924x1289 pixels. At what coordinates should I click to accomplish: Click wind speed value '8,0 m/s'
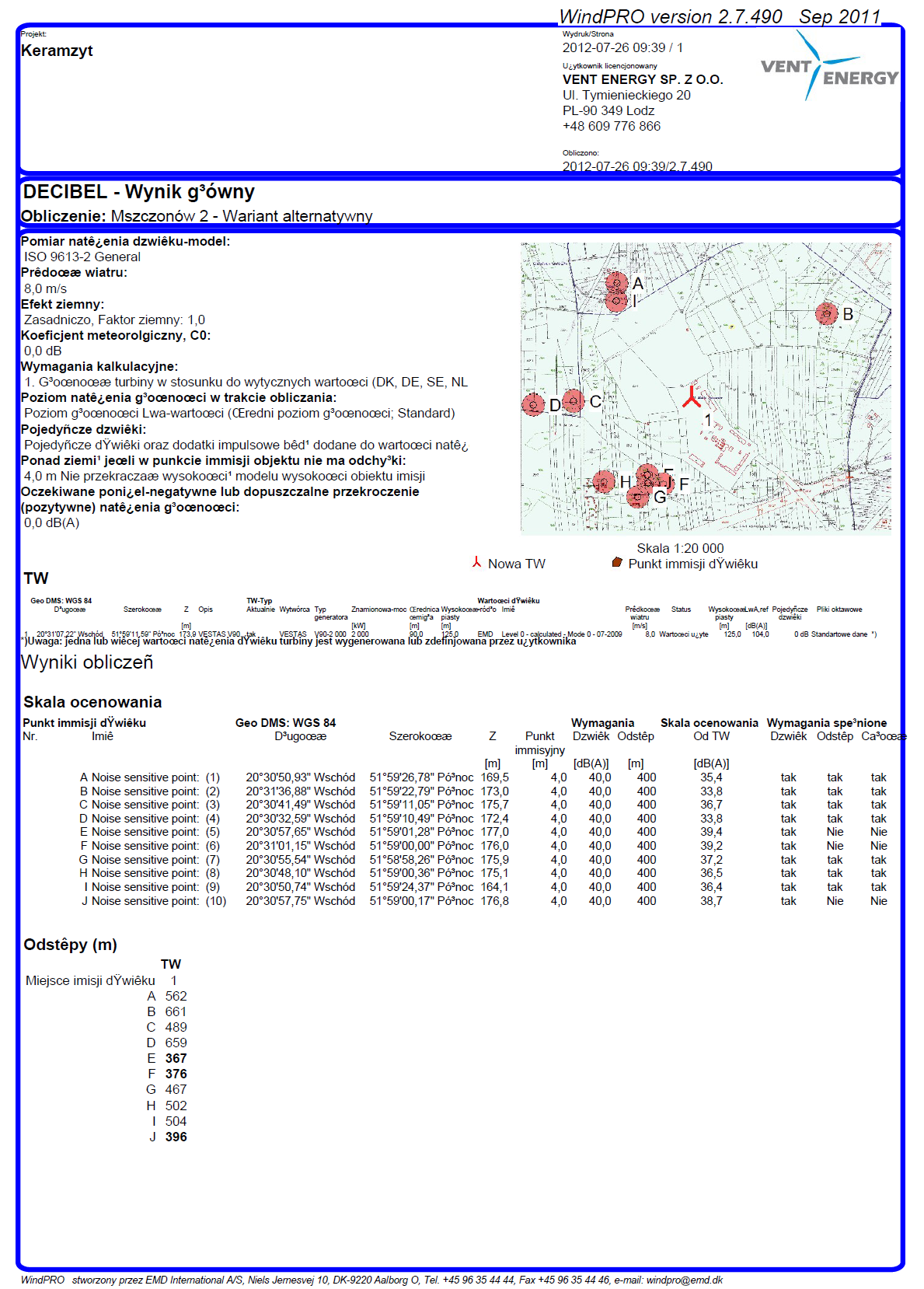pos(45,288)
